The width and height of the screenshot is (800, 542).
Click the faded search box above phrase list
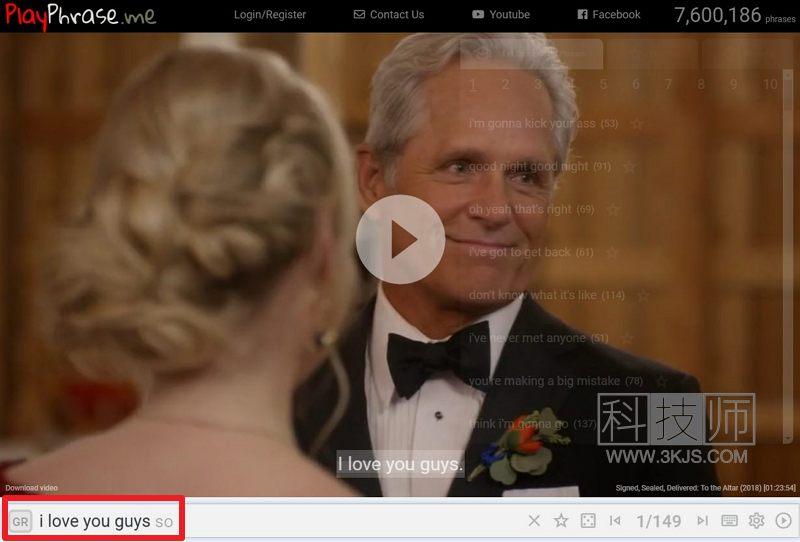[531, 54]
